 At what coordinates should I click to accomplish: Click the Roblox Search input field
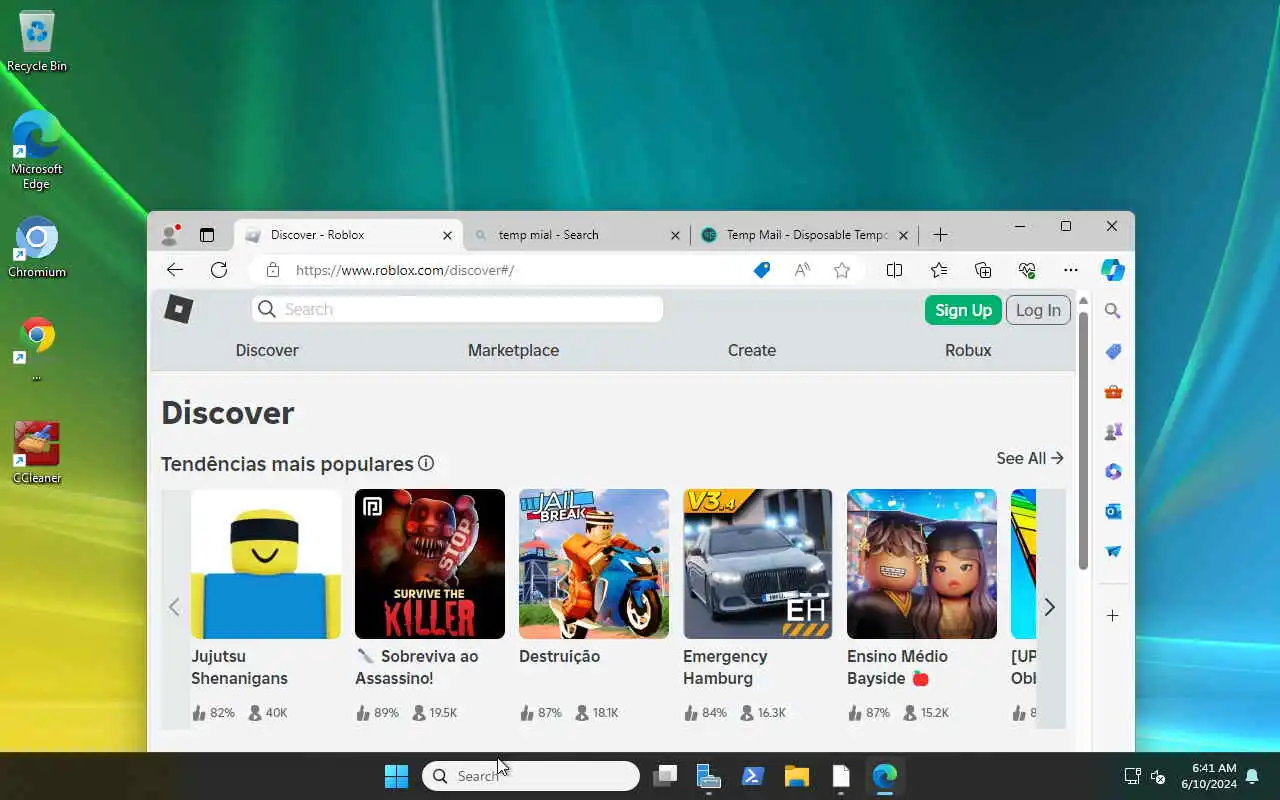pos(458,309)
